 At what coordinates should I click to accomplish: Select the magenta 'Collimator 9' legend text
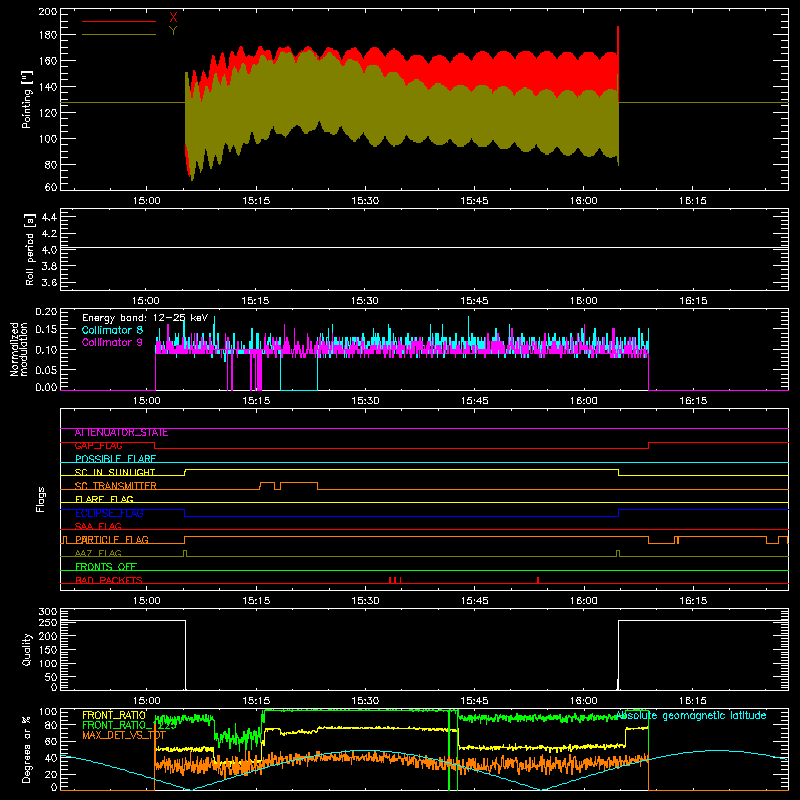[x=112, y=342]
